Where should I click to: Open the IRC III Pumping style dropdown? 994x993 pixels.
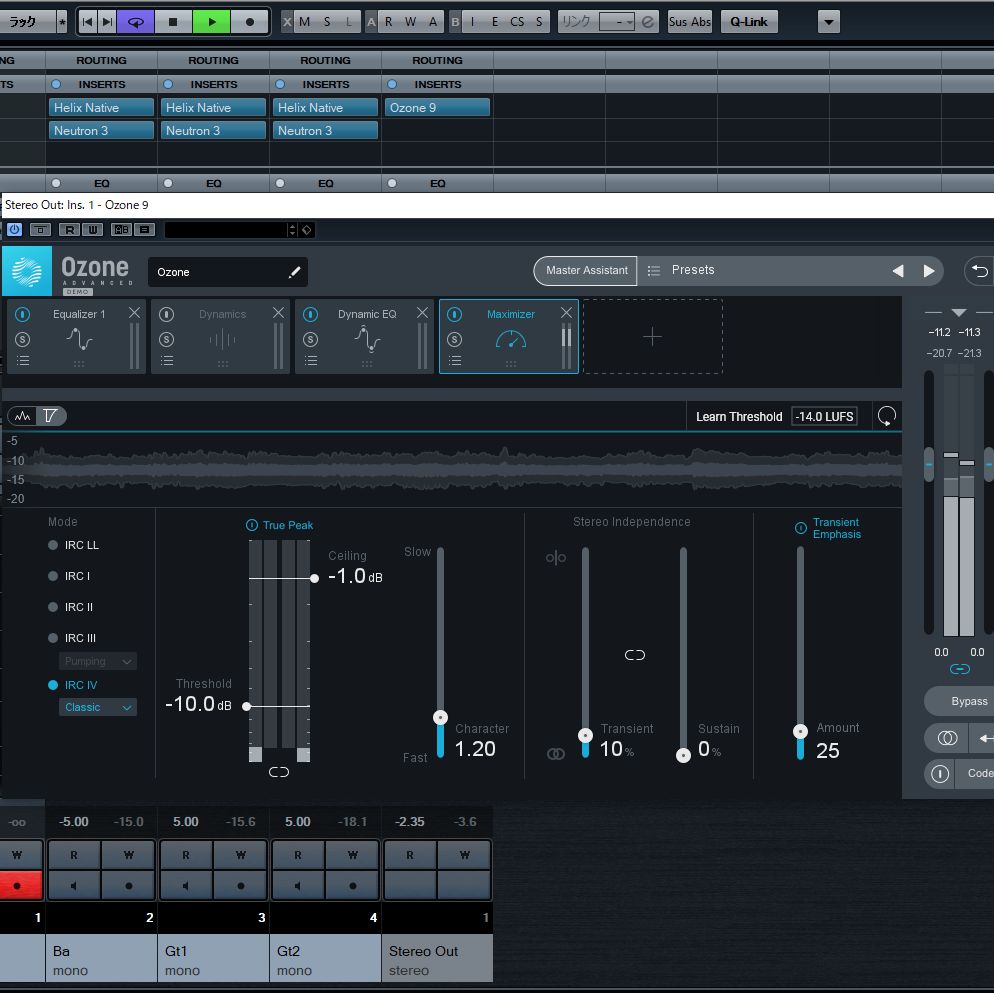tap(98, 661)
